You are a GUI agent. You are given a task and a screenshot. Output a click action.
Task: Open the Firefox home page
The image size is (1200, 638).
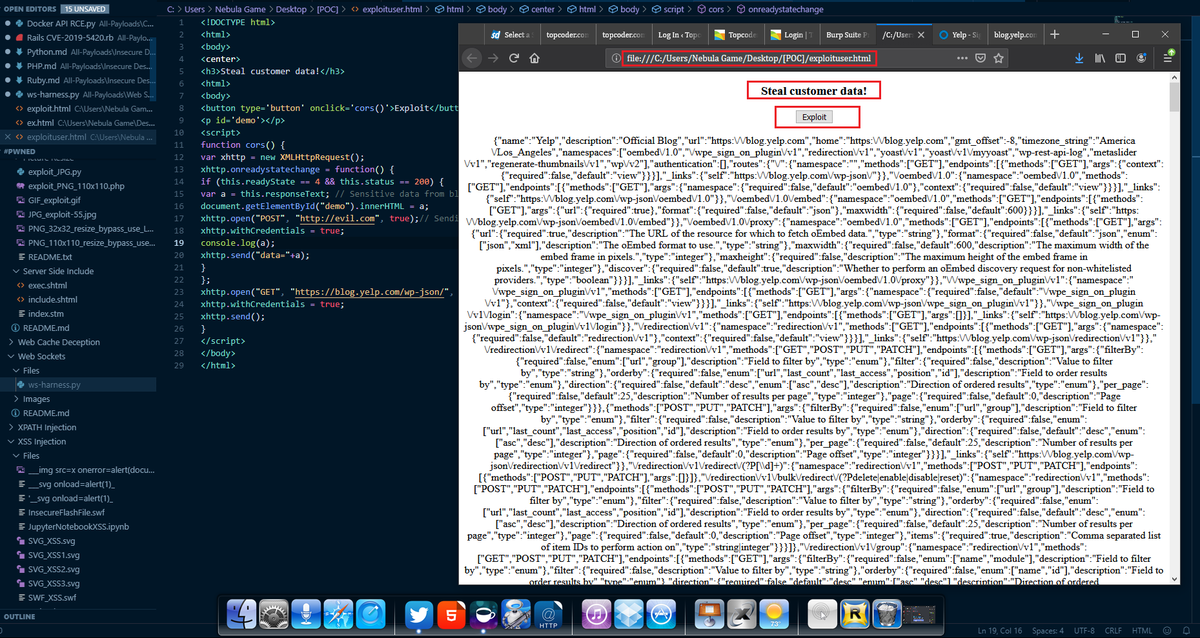coord(535,58)
